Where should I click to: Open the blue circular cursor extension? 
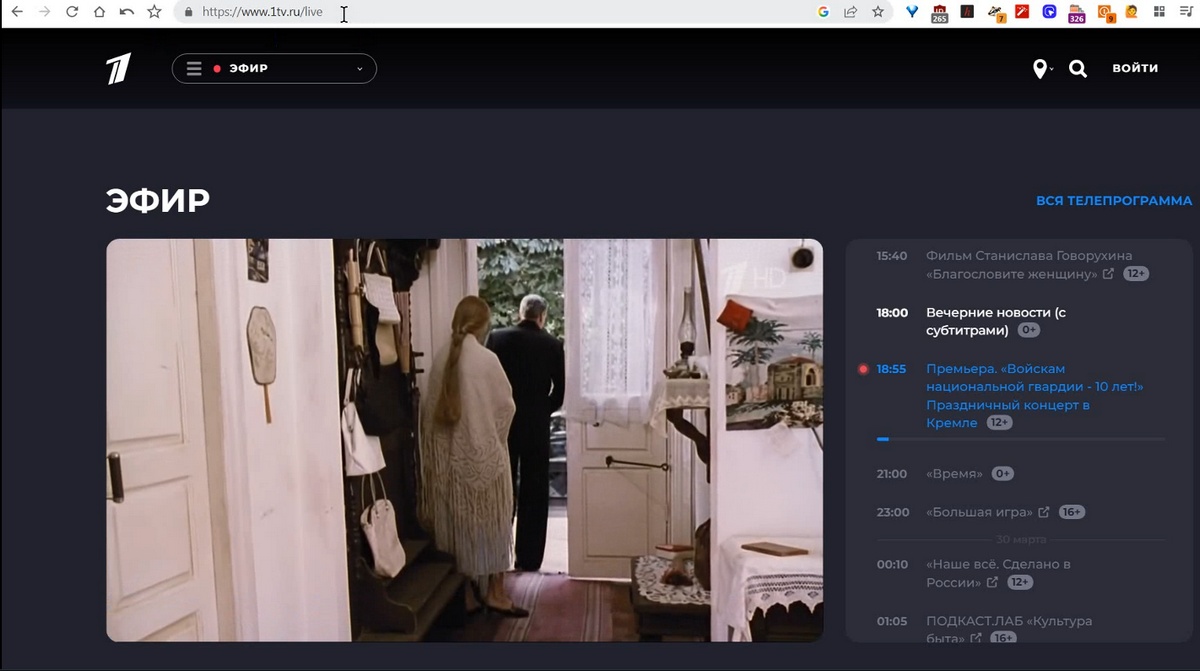[1050, 12]
